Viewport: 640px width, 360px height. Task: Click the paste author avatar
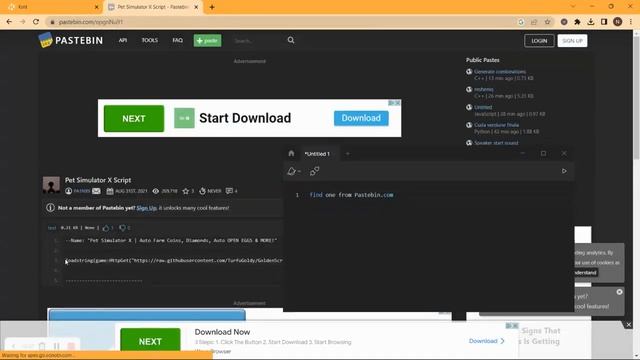click(x=51, y=184)
